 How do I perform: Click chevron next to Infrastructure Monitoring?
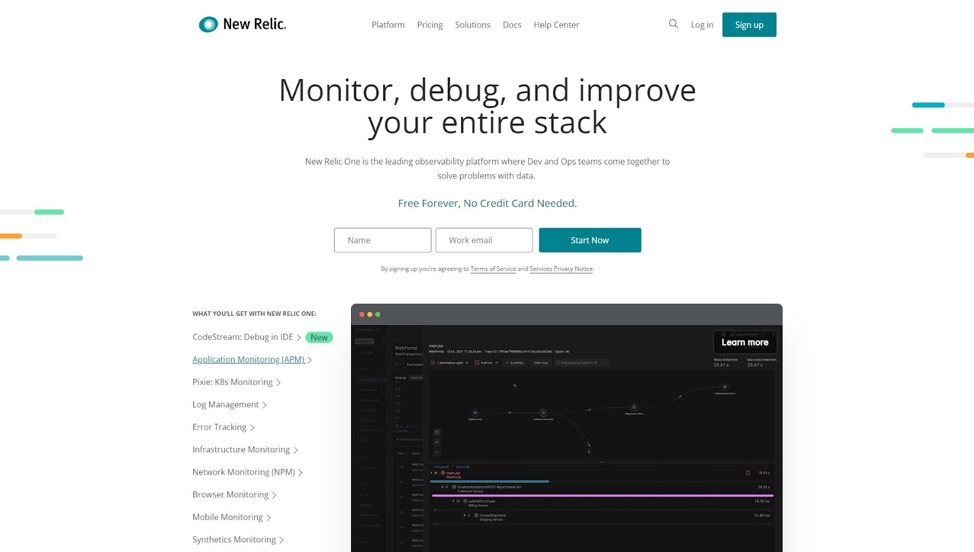(x=296, y=450)
